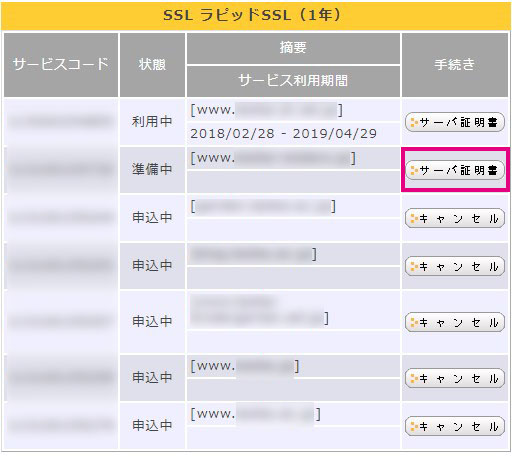Click the orange arrow icon on 準備中 row button
Screen dimensions: 515x456
pos(414,170)
